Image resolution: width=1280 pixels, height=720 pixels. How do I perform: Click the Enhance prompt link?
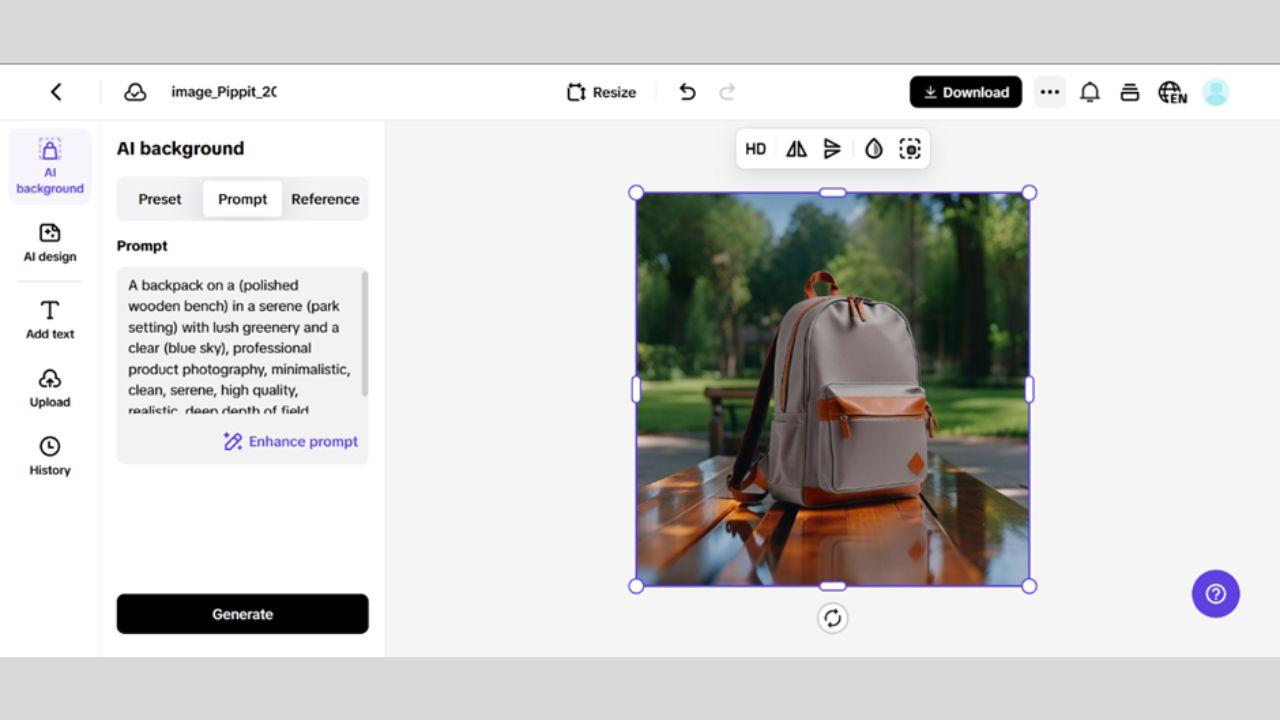(291, 441)
